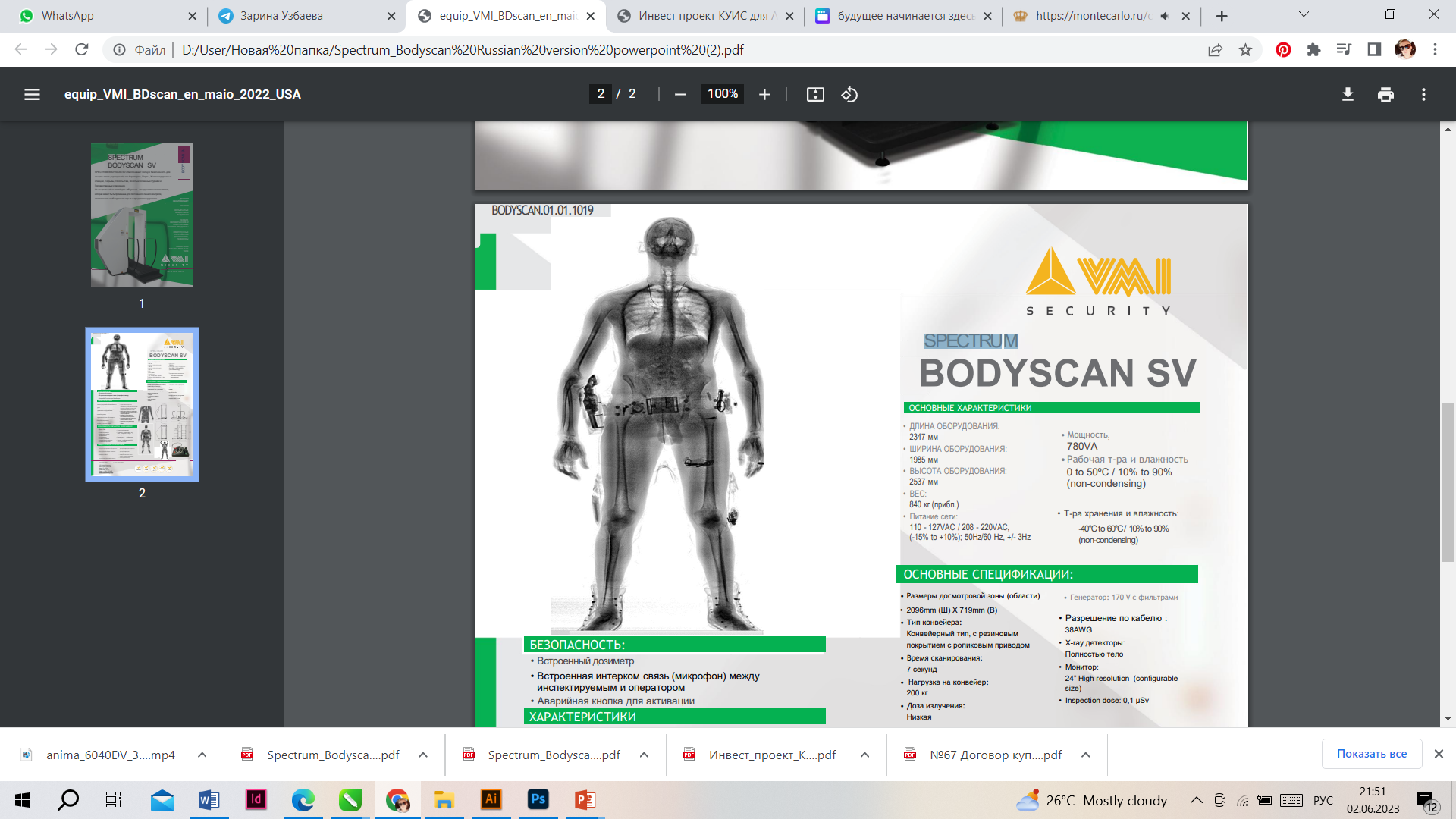Expand options for anima_6040DV mp4 download
Image resolution: width=1456 pixels, height=819 pixels.
pos(202,755)
